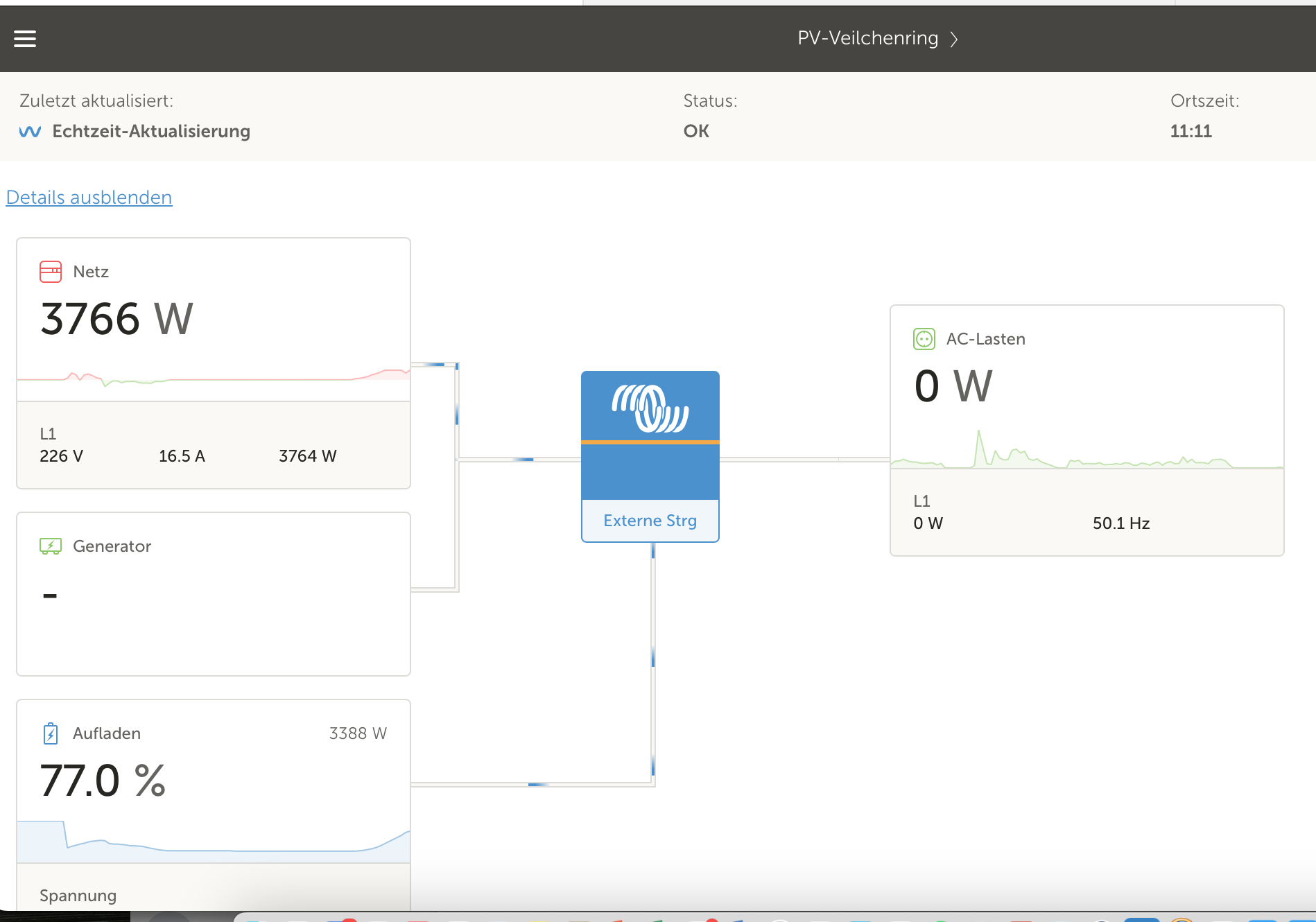Image resolution: width=1316 pixels, height=922 pixels.
Task: Click the battery state-of-charge graph
Action: pyautogui.click(x=214, y=841)
